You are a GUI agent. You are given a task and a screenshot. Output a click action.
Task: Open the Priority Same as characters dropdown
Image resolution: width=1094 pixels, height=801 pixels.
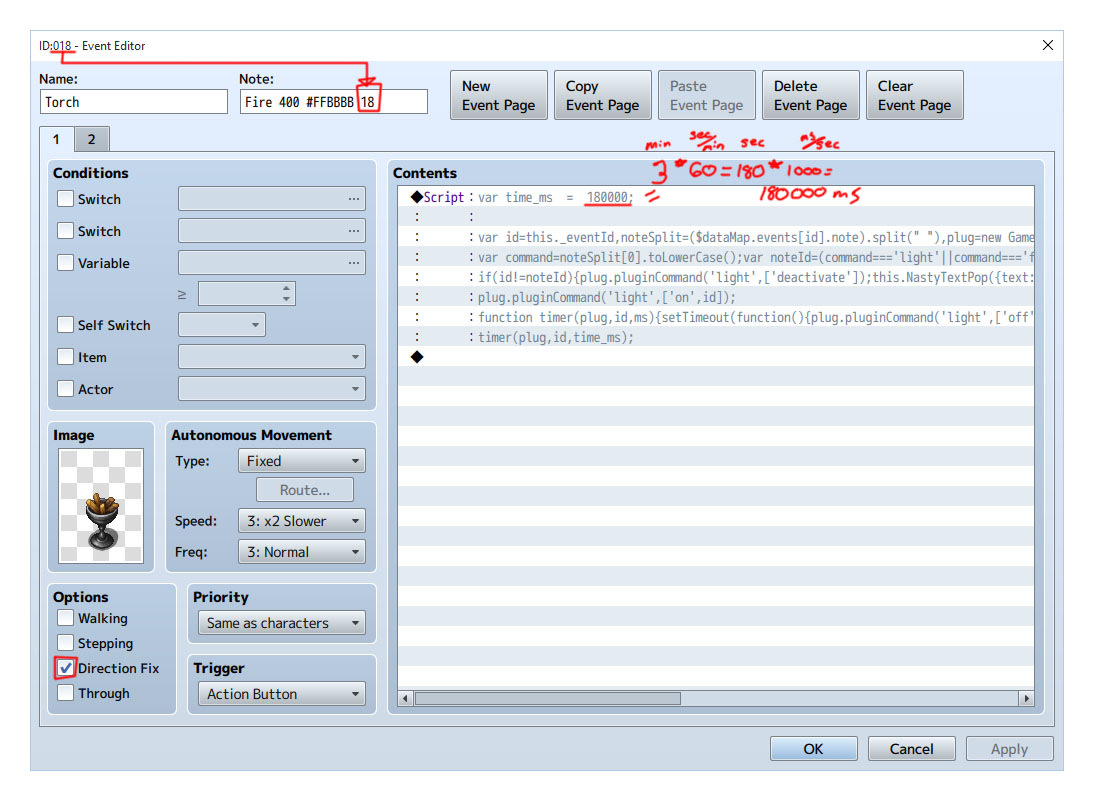pyautogui.click(x=282, y=623)
